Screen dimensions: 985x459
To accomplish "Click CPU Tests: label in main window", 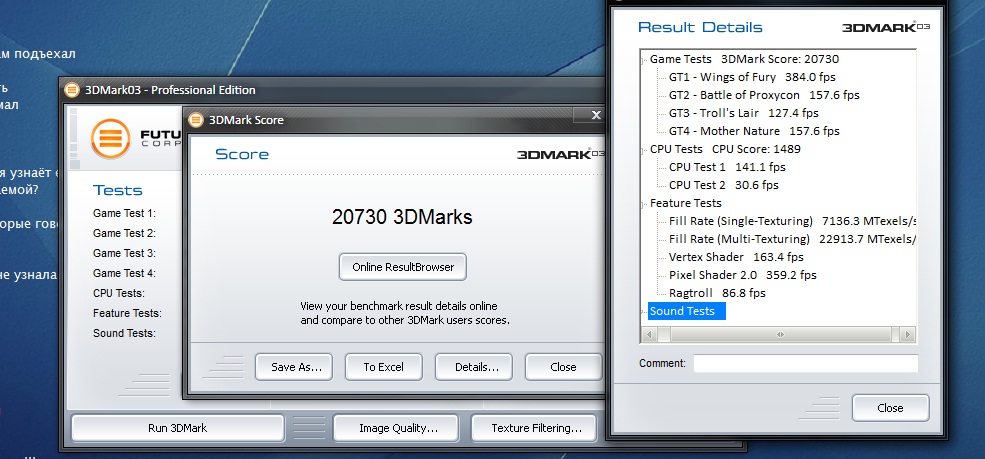I will tap(119, 293).
